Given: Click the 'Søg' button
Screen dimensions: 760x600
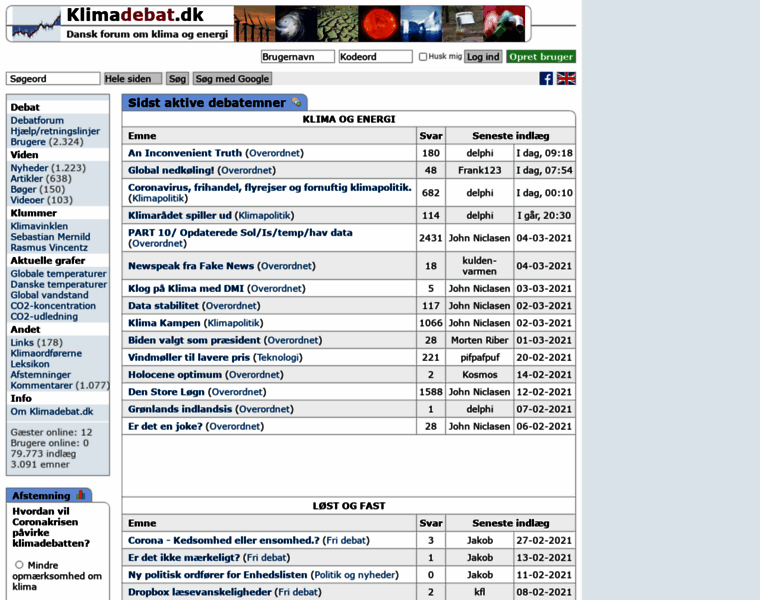Looking at the screenshot, I should (x=177, y=79).
